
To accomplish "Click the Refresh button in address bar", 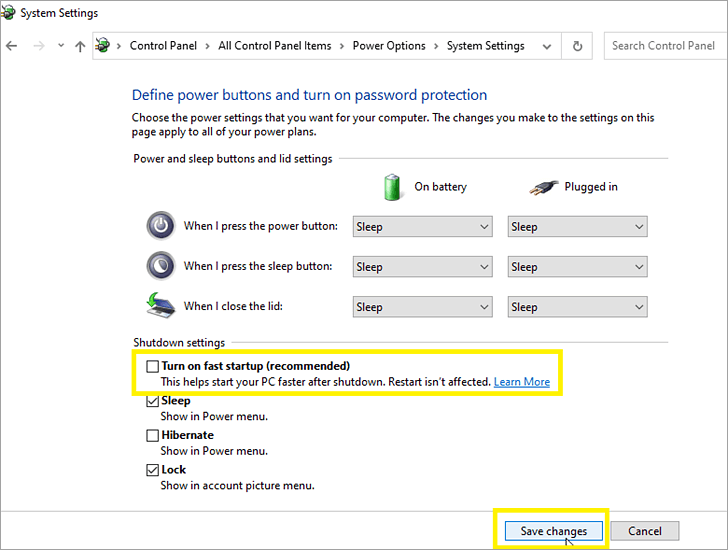I will coord(577,46).
